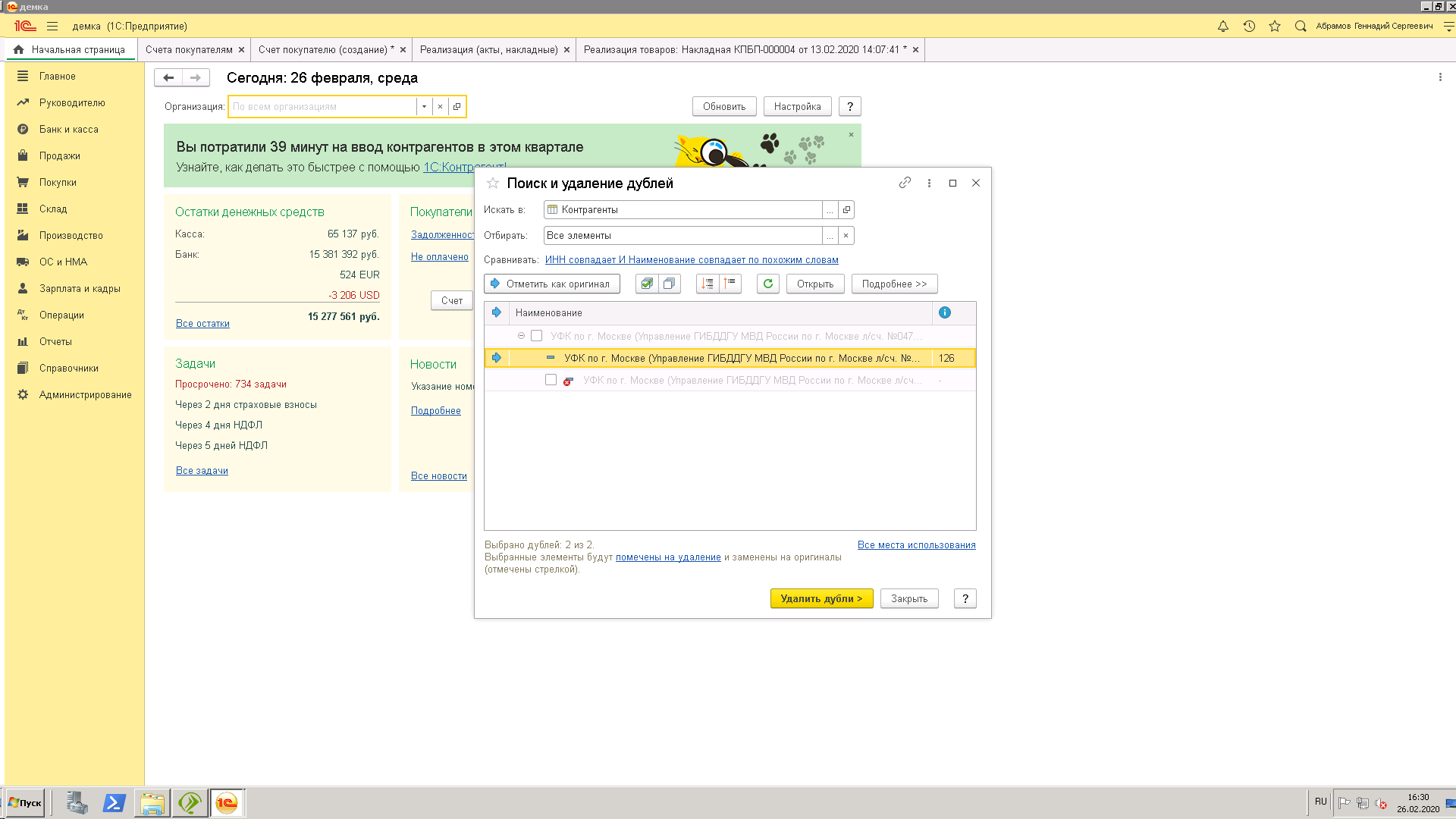1456x819 pixels.
Task: Open the Банк и касса section
Action: pos(69,130)
